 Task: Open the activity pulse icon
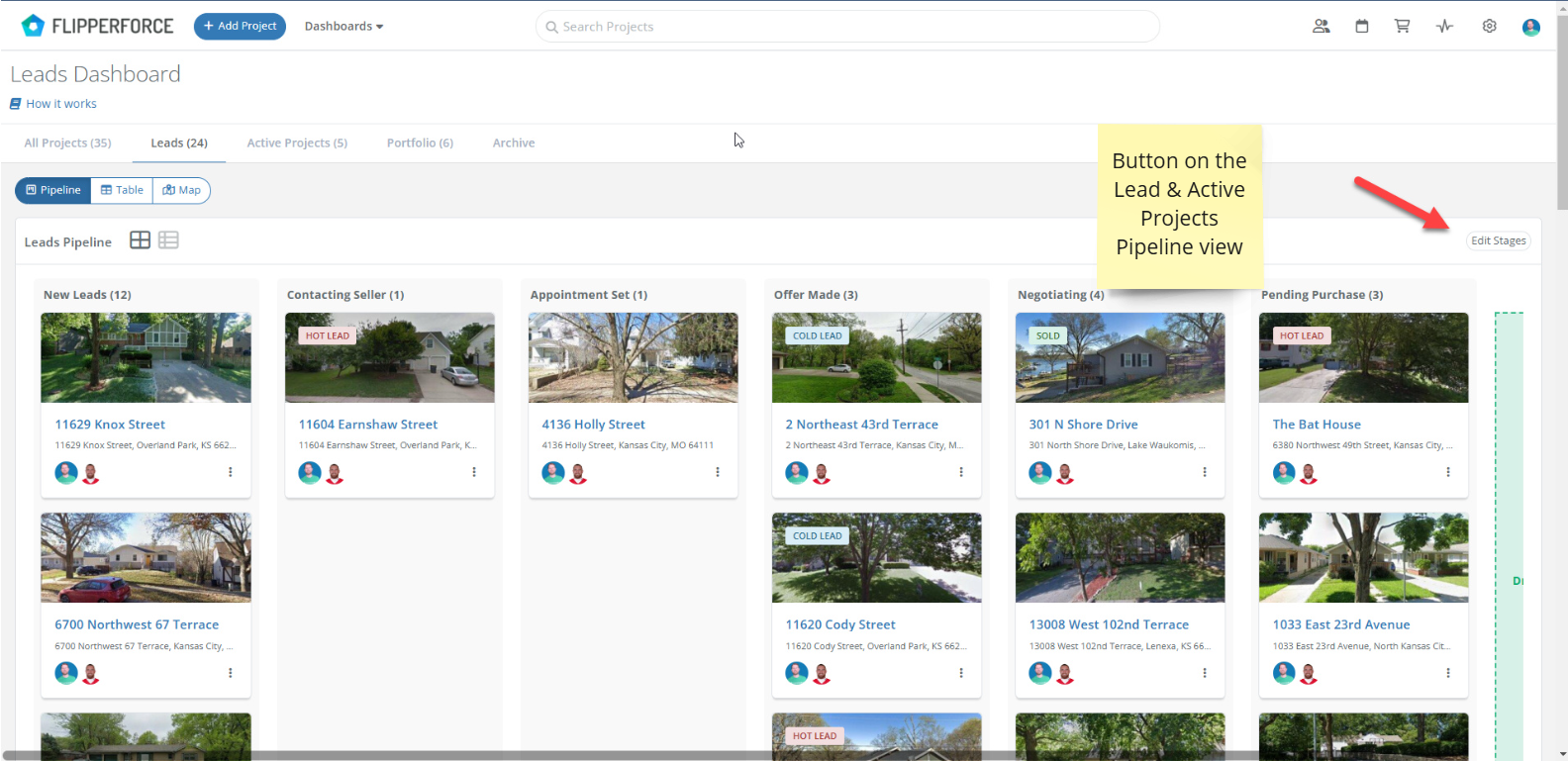click(x=1445, y=27)
